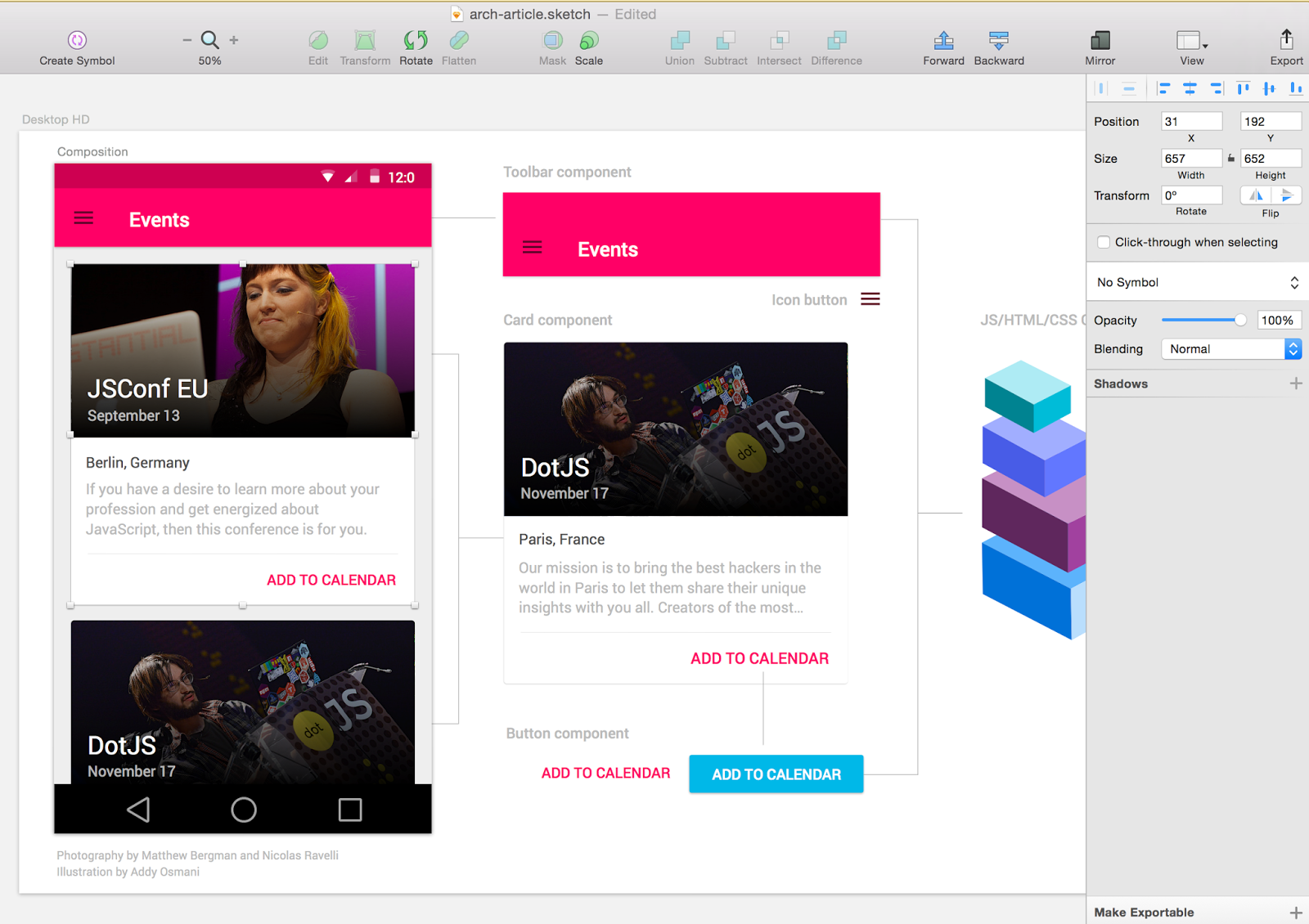The image size is (1309, 924).
Task: Tap the Android home circle icon
Action: 244,810
